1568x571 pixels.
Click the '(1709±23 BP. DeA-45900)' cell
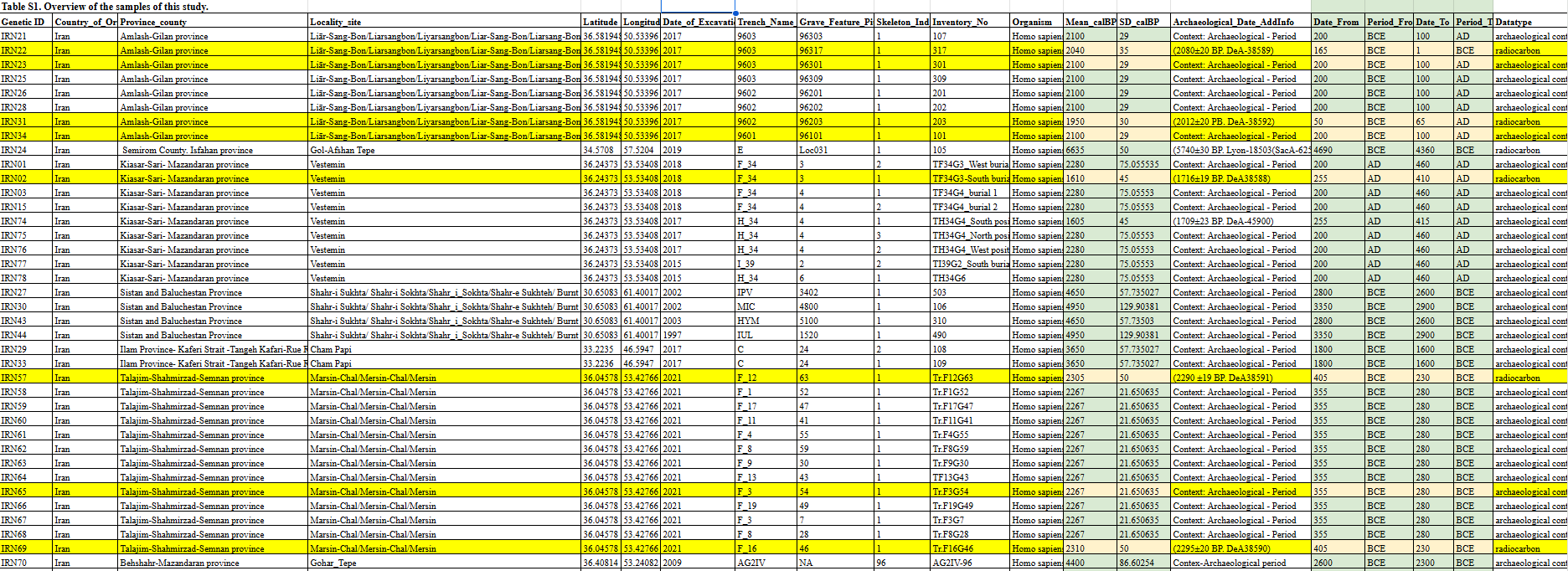pyautogui.click(x=1240, y=221)
